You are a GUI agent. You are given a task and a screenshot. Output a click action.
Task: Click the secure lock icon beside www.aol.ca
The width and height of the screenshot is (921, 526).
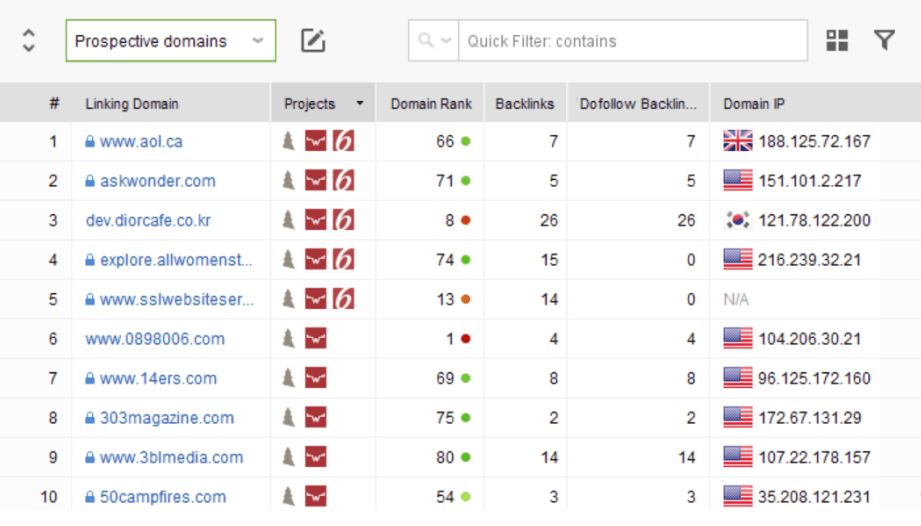(90, 141)
